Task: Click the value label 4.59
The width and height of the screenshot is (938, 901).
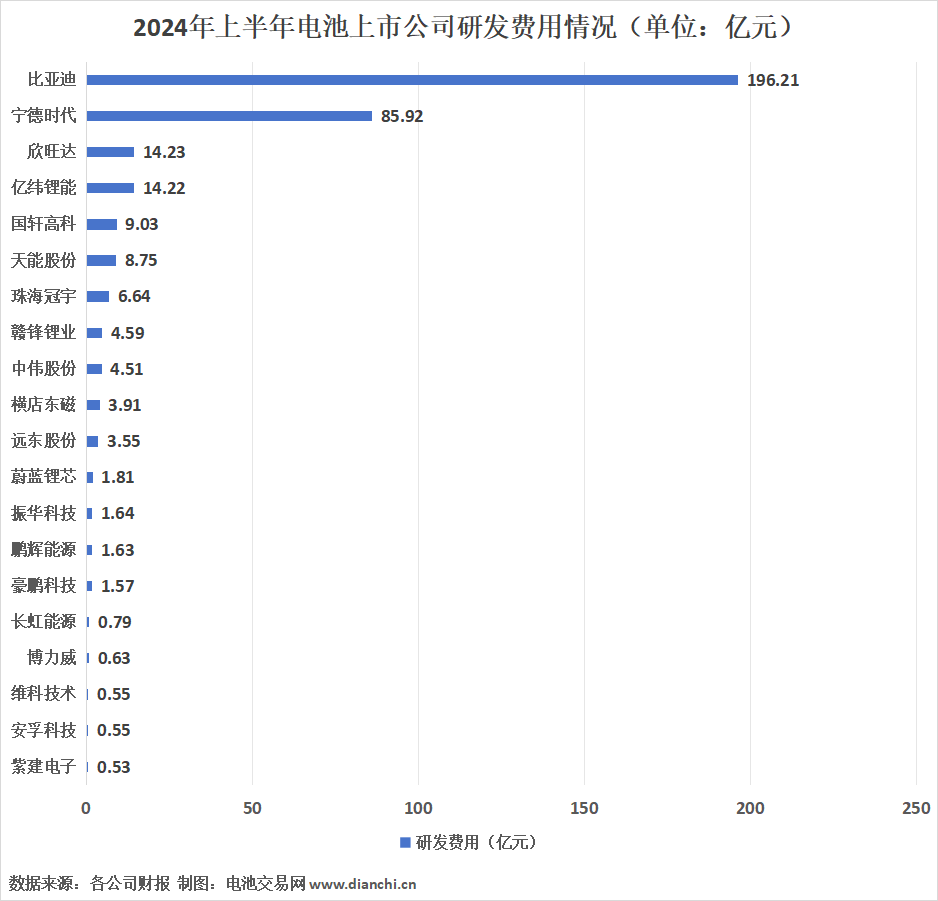Action: point(127,333)
